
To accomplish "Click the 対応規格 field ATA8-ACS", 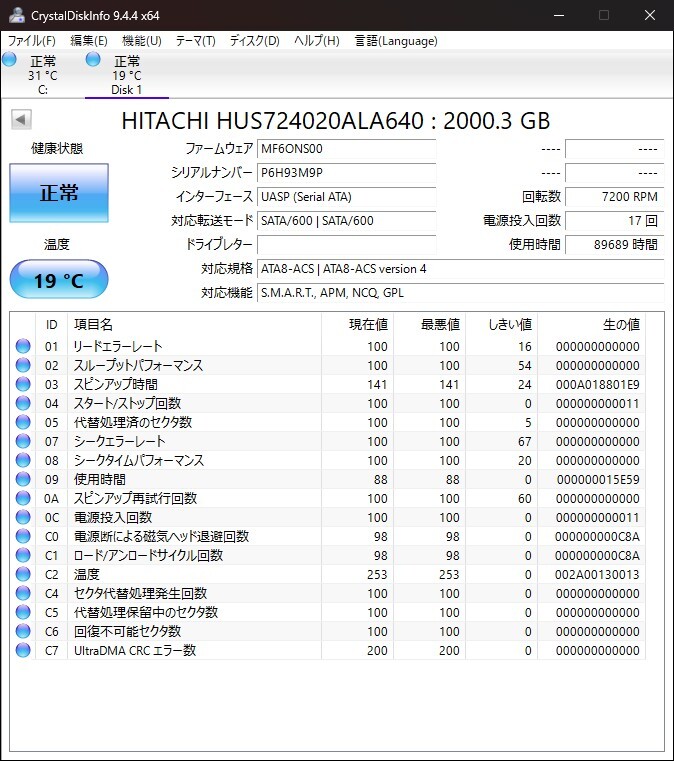I will tap(460, 268).
